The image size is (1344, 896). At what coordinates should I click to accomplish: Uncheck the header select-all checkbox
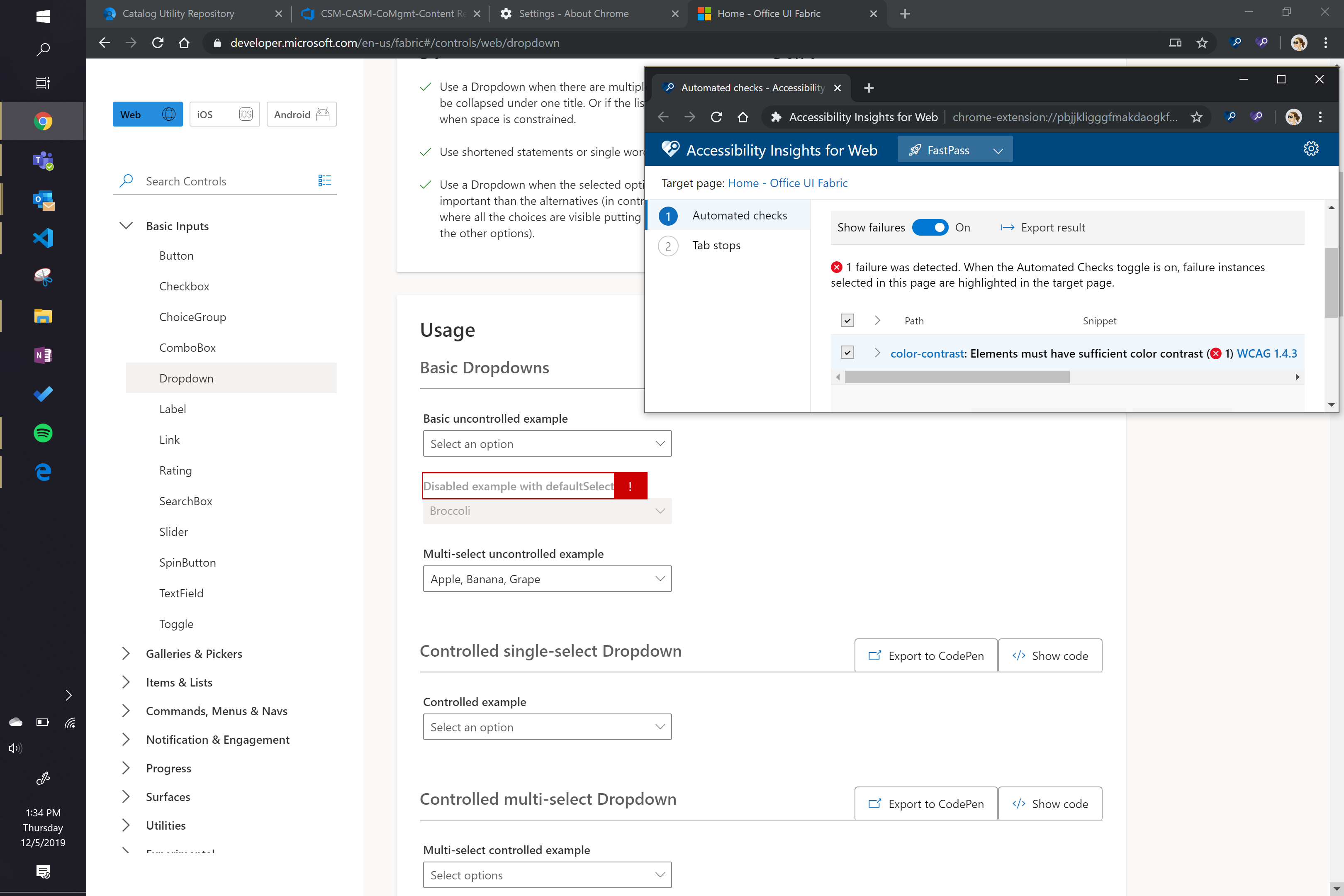[847, 321]
